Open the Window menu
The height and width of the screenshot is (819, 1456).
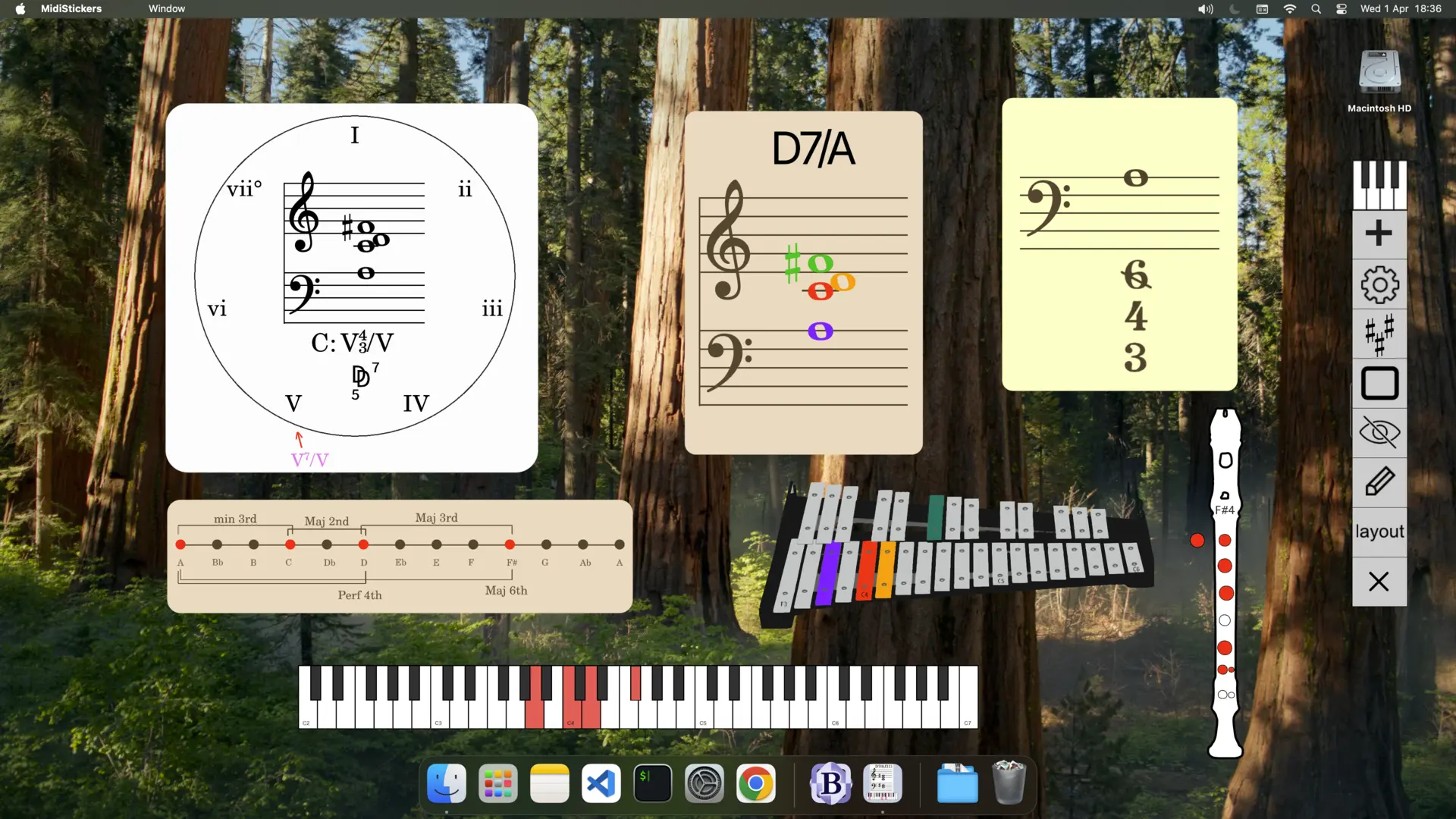click(166, 8)
